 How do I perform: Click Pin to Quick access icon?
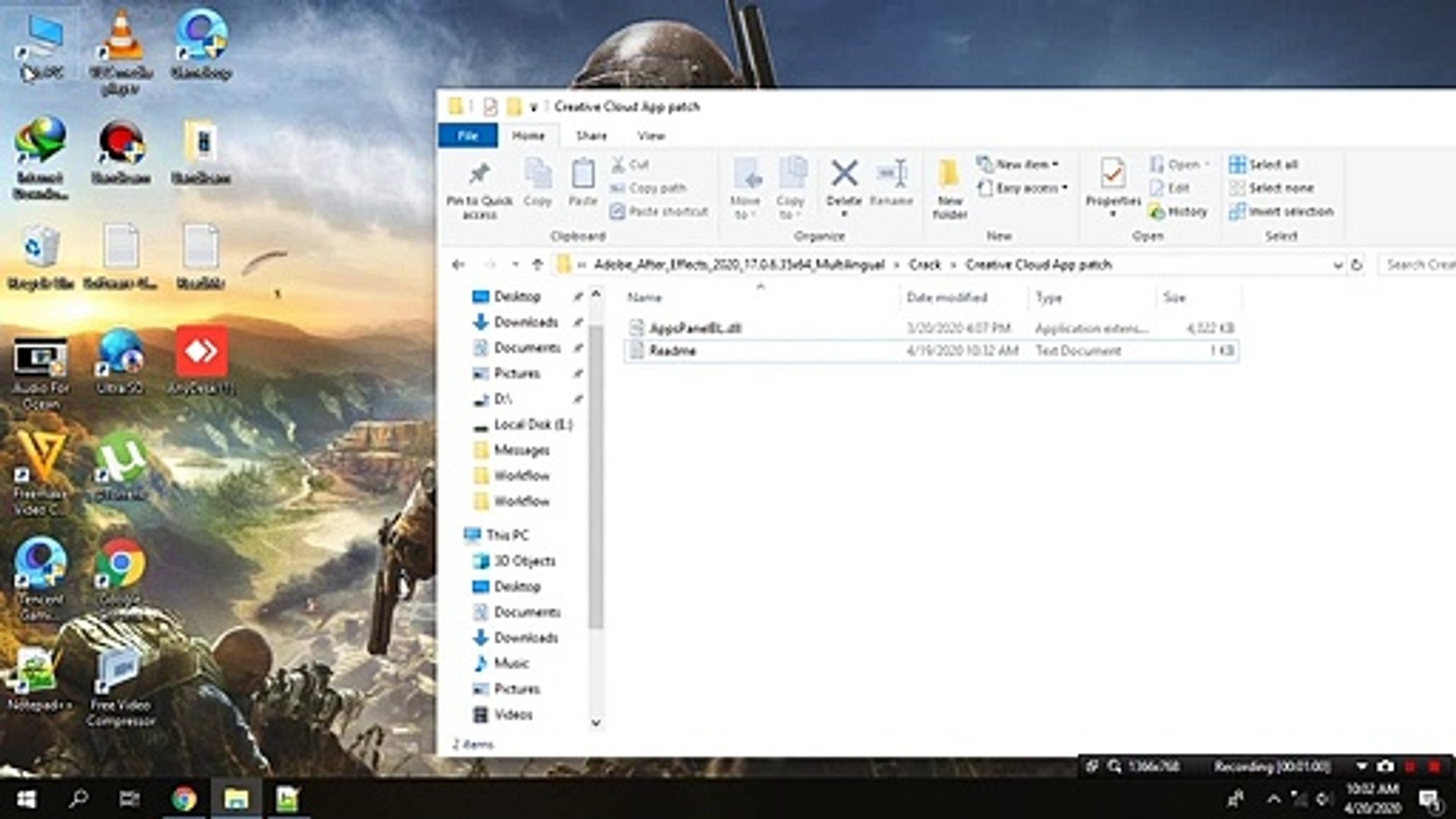tap(479, 175)
